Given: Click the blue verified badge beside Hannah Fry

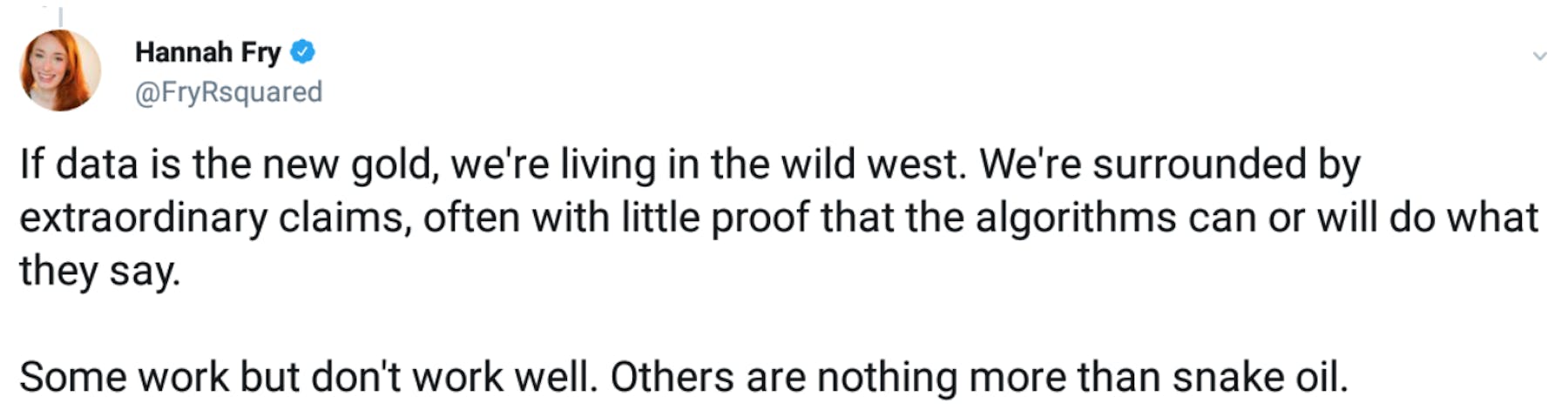Looking at the screenshot, I should pos(302,52).
